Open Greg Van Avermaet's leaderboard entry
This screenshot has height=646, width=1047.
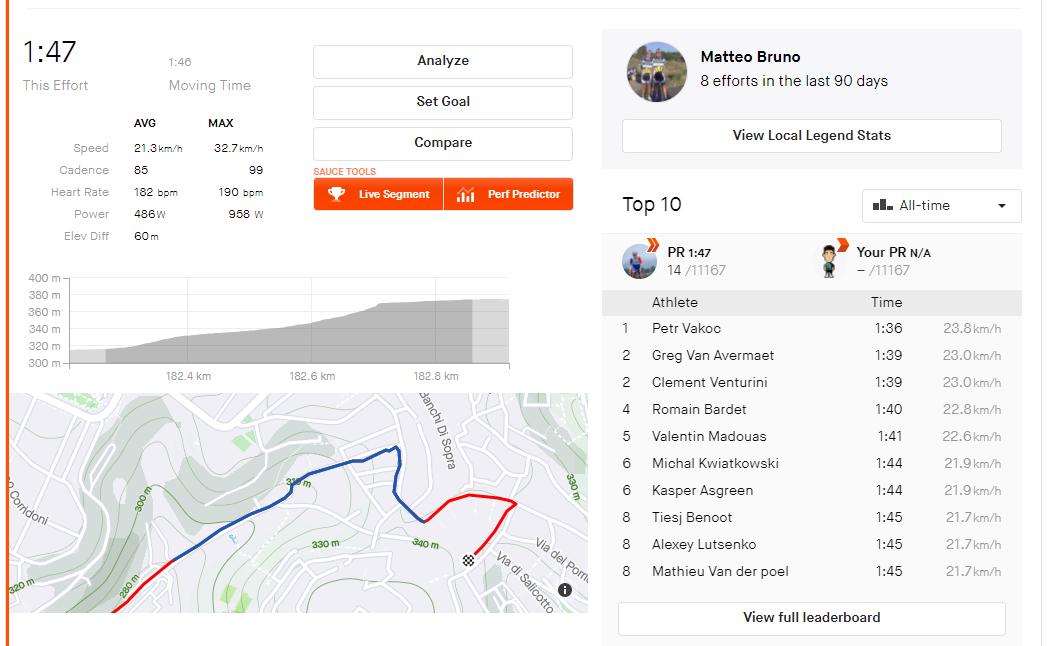tap(712, 355)
